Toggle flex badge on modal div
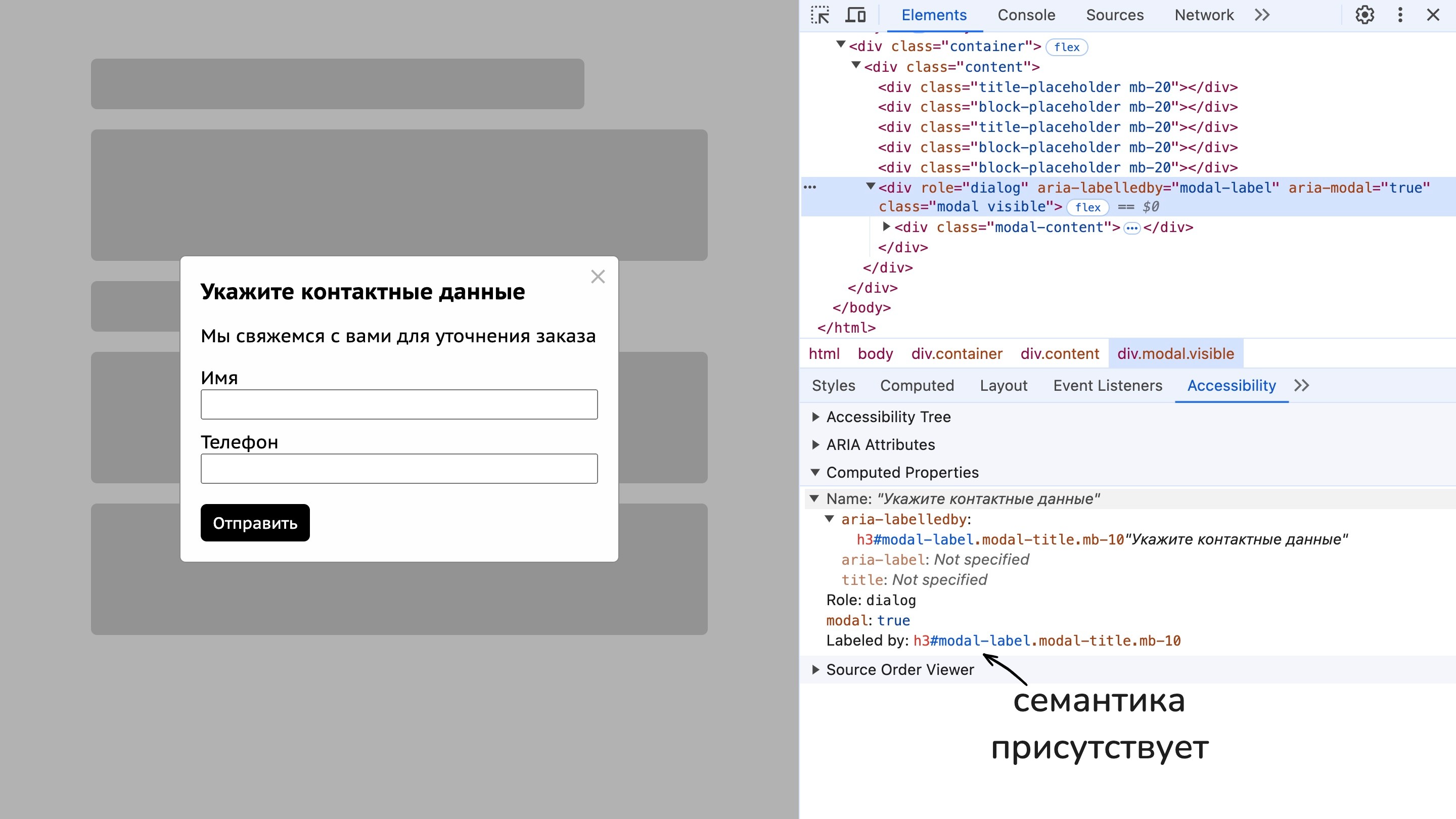Image resolution: width=1456 pixels, height=819 pixels. pos(1087,207)
